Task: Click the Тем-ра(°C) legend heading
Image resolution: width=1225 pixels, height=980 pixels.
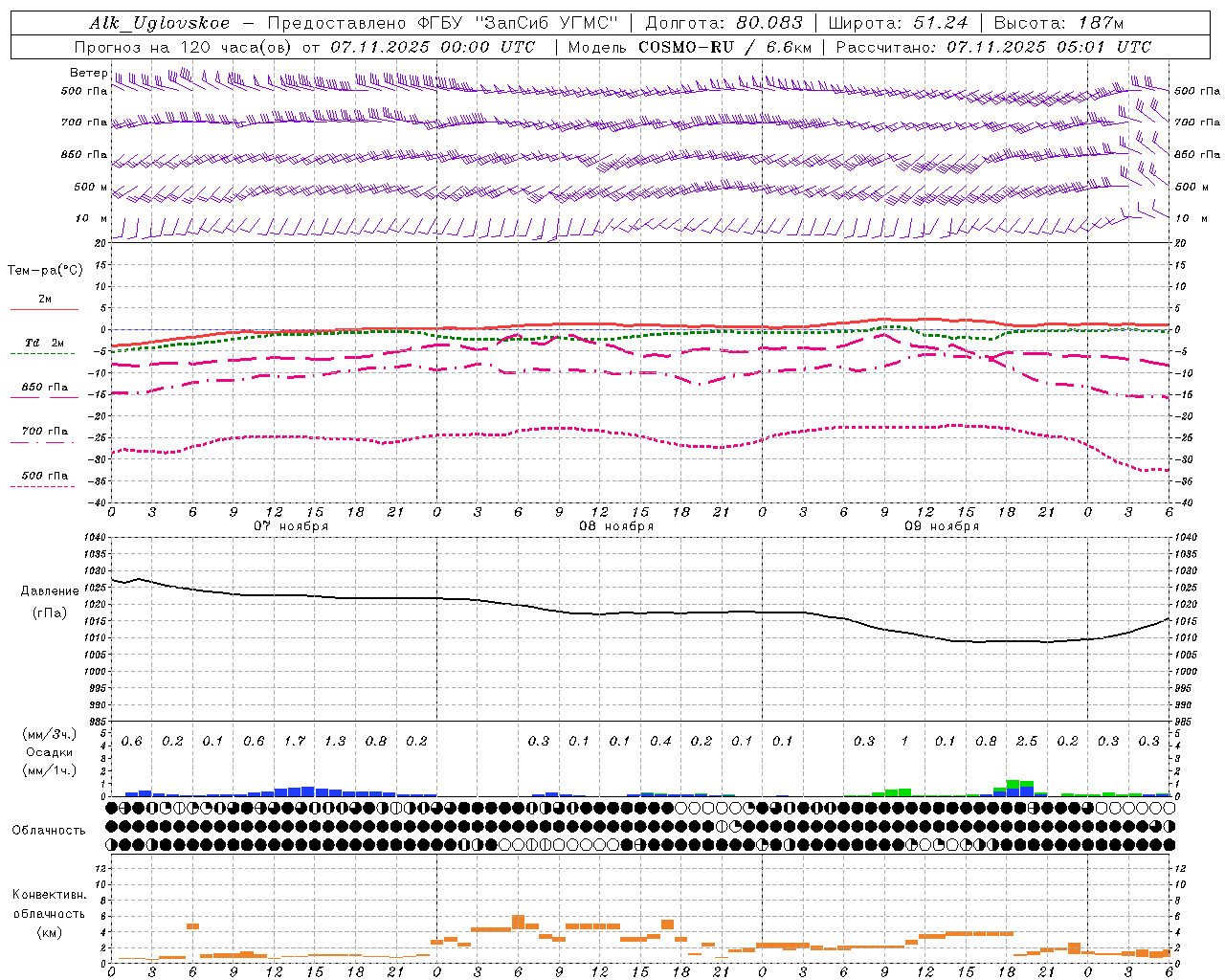Action: tap(45, 271)
